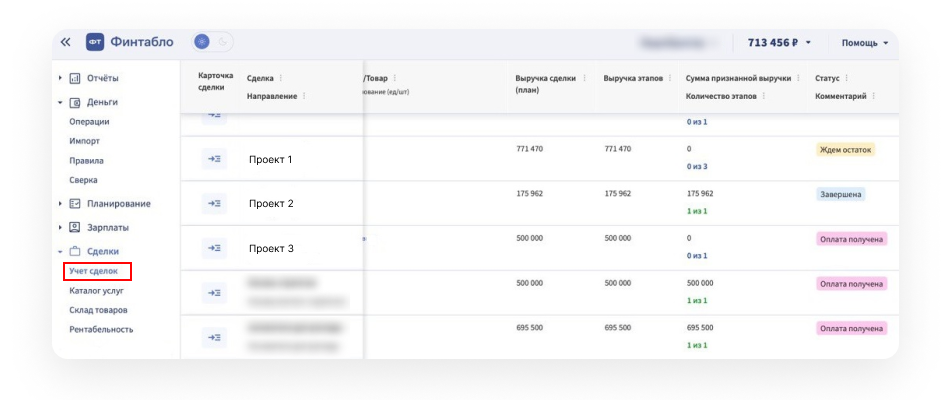Open deal card for Проект 1
Screen dimensions: 950x400
(x=215, y=159)
